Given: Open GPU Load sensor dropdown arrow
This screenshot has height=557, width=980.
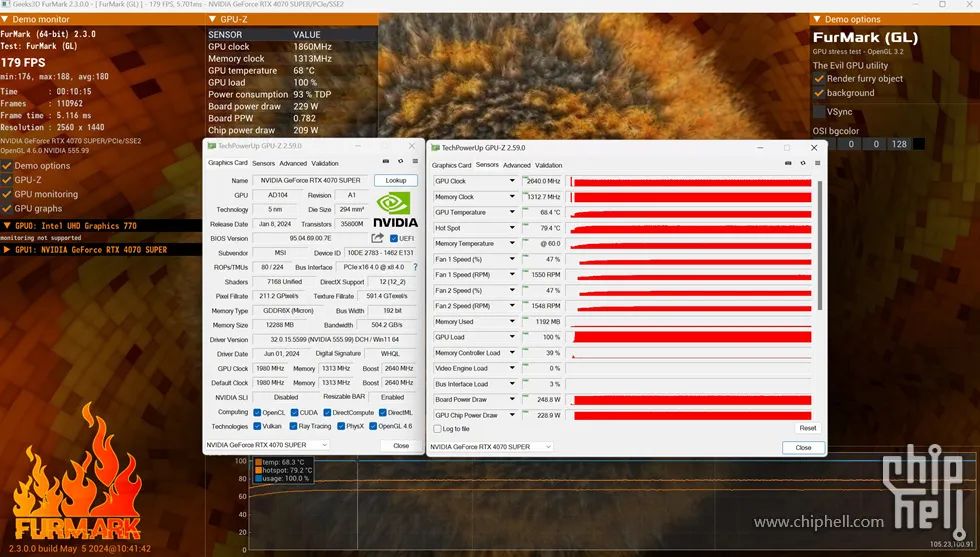Looking at the screenshot, I should tap(512, 337).
